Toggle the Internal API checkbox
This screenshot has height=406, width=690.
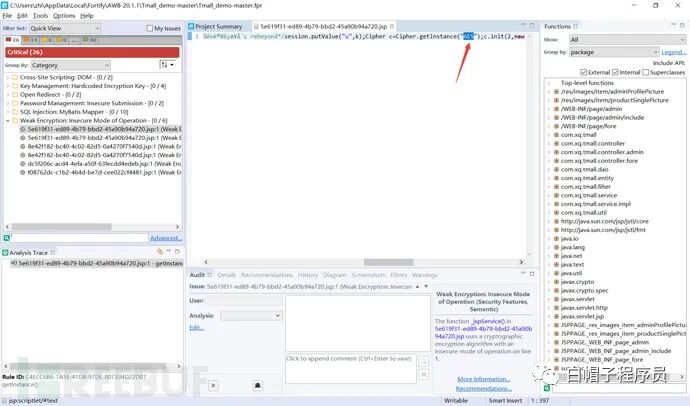click(615, 72)
